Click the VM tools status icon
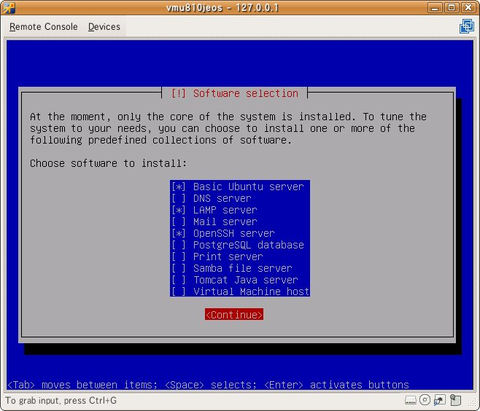The width and height of the screenshot is (480, 411). point(455,400)
